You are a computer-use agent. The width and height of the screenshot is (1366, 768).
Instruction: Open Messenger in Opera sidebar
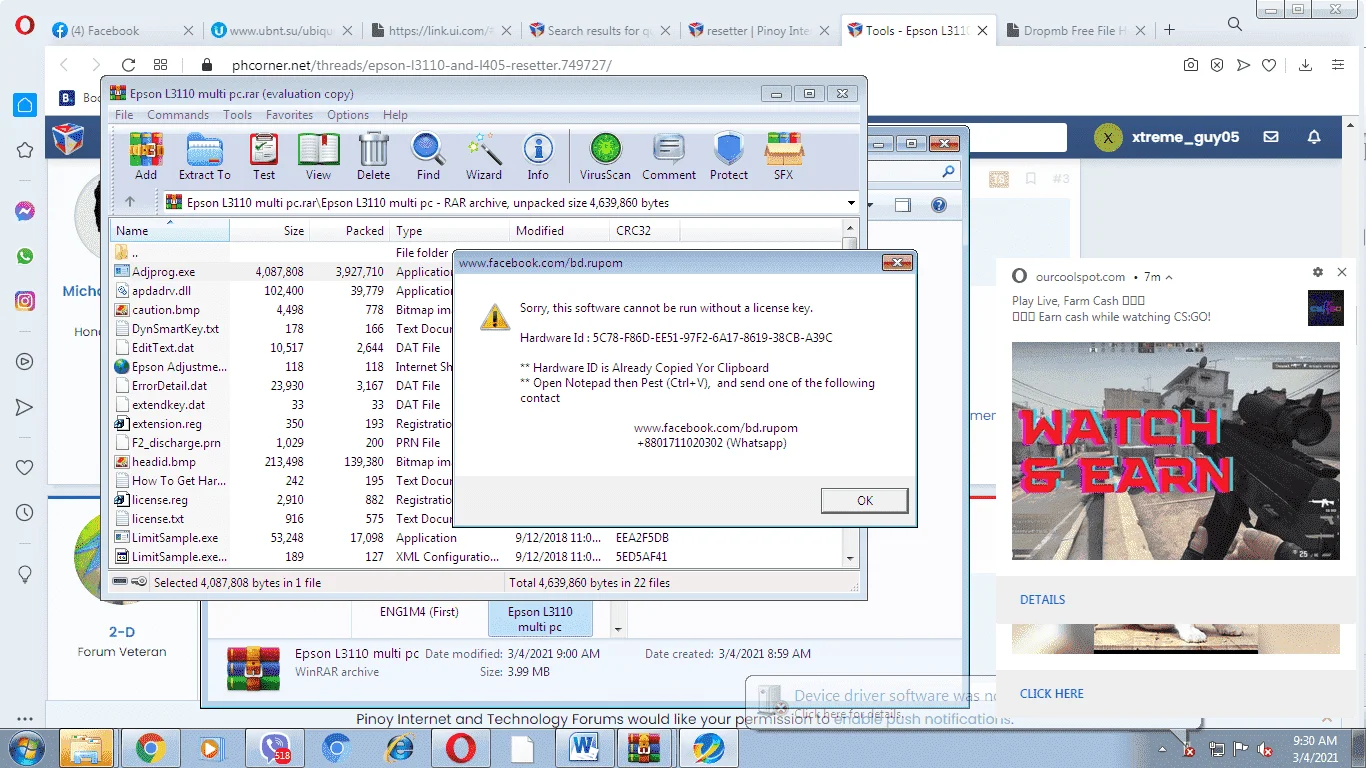coord(25,211)
